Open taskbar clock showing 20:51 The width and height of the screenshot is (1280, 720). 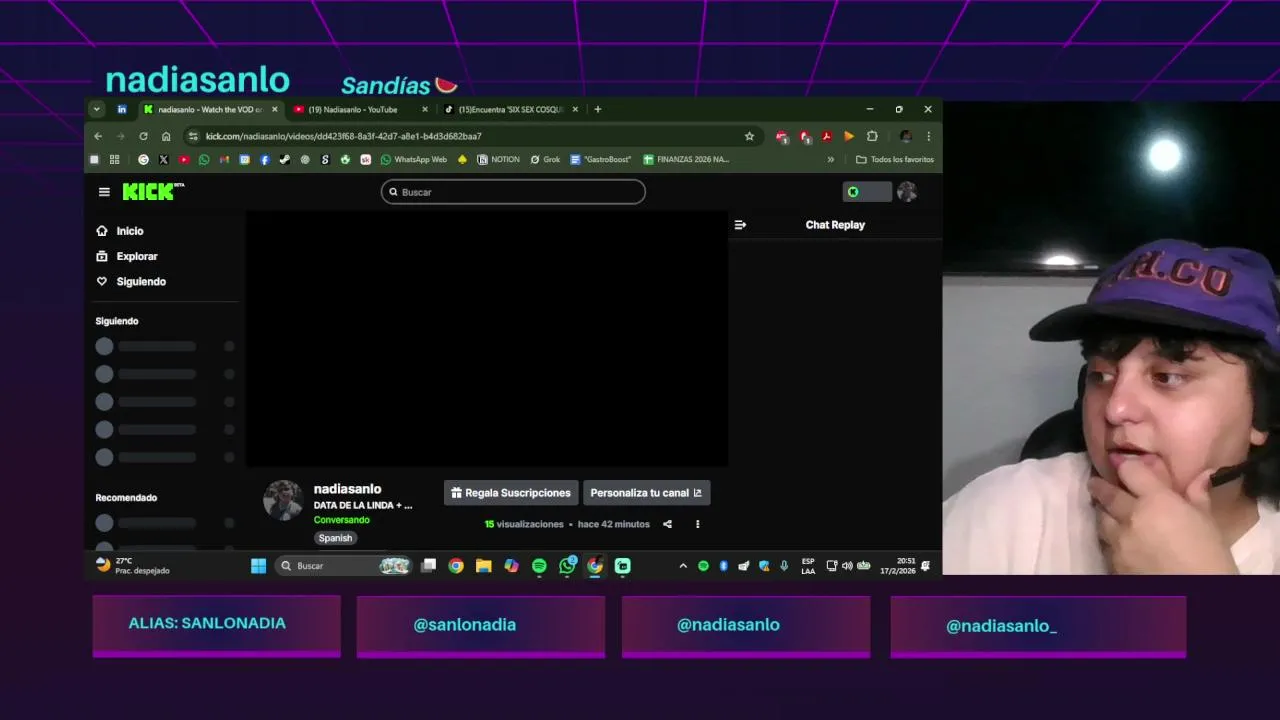click(x=897, y=566)
